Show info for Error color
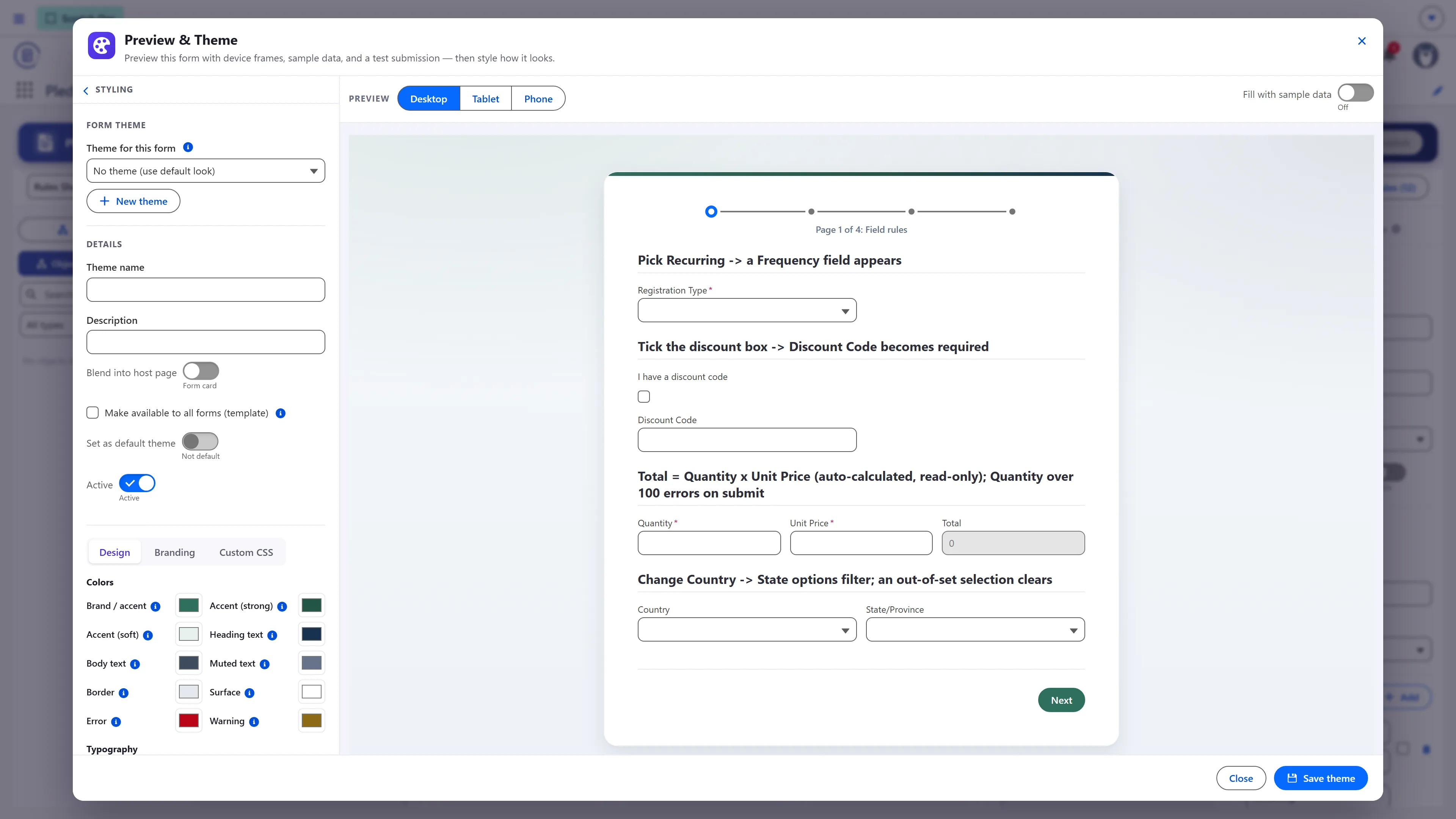Image resolution: width=1456 pixels, height=819 pixels. pyautogui.click(x=116, y=722)
